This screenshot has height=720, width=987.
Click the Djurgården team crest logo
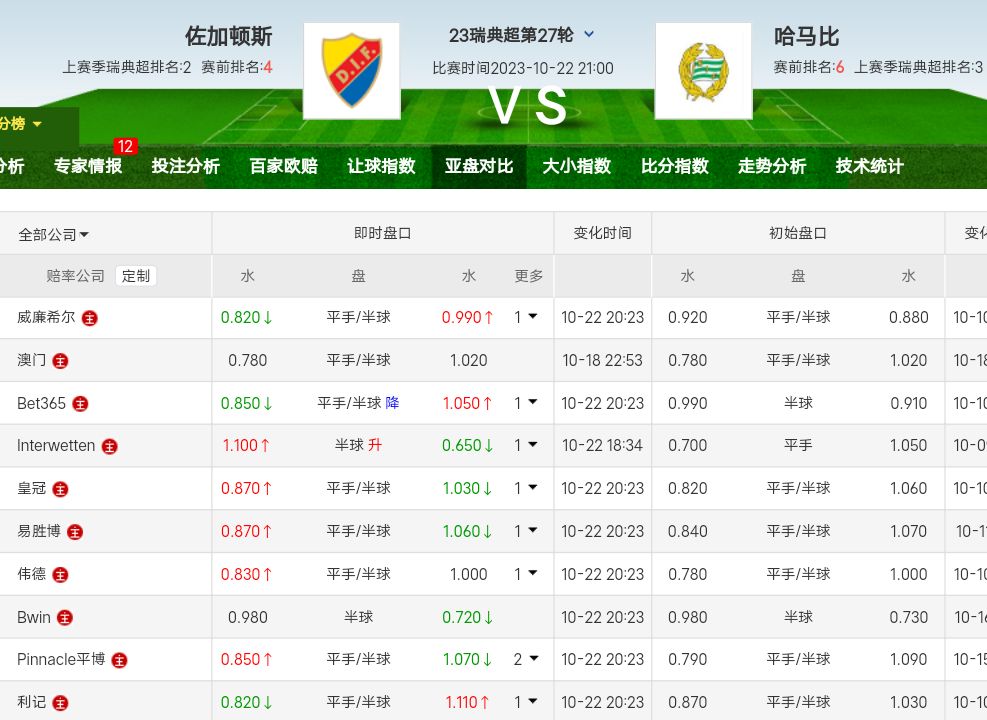(351, 71)
